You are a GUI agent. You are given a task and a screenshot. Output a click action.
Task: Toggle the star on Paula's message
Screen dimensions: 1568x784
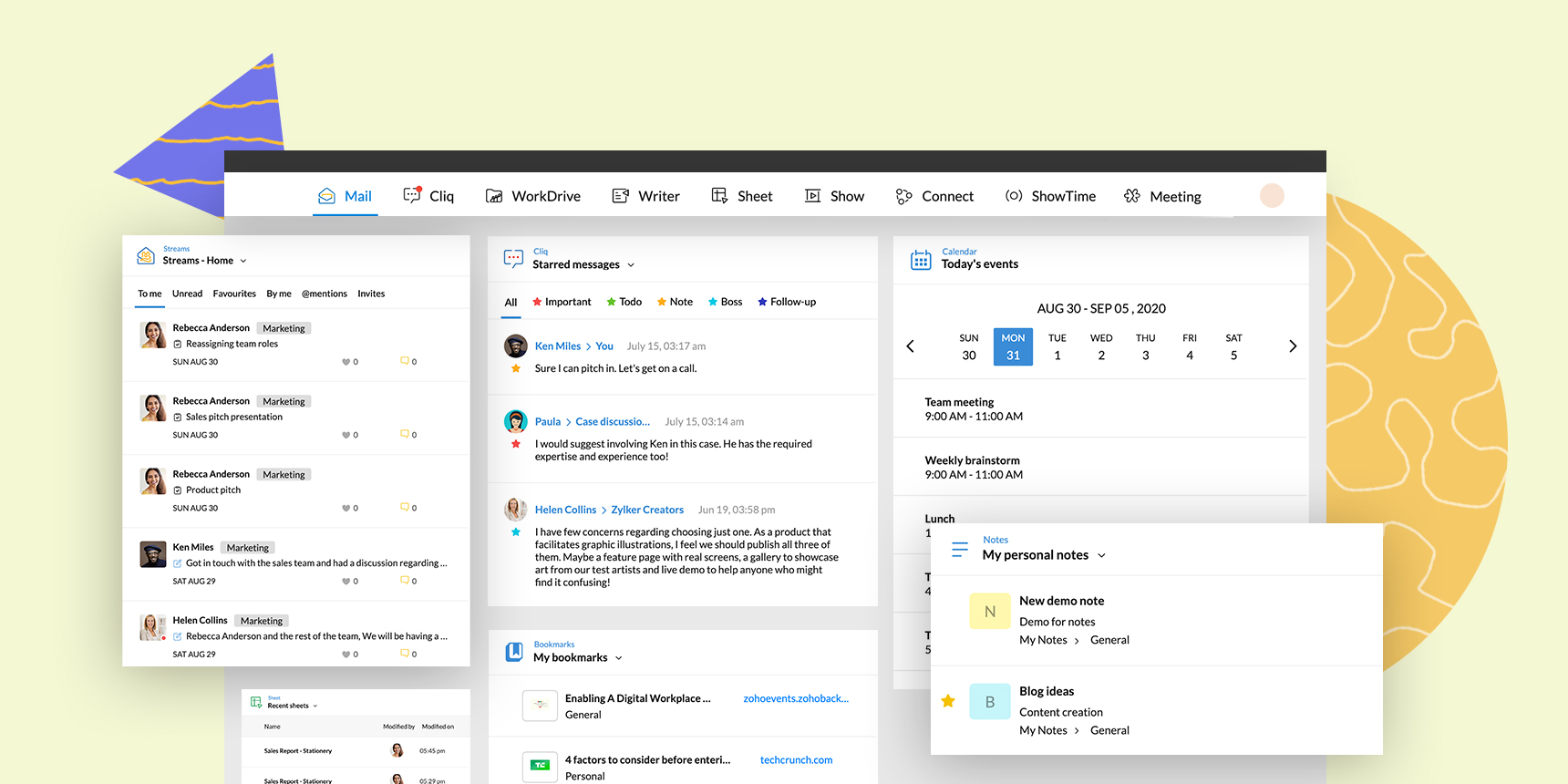516,444
